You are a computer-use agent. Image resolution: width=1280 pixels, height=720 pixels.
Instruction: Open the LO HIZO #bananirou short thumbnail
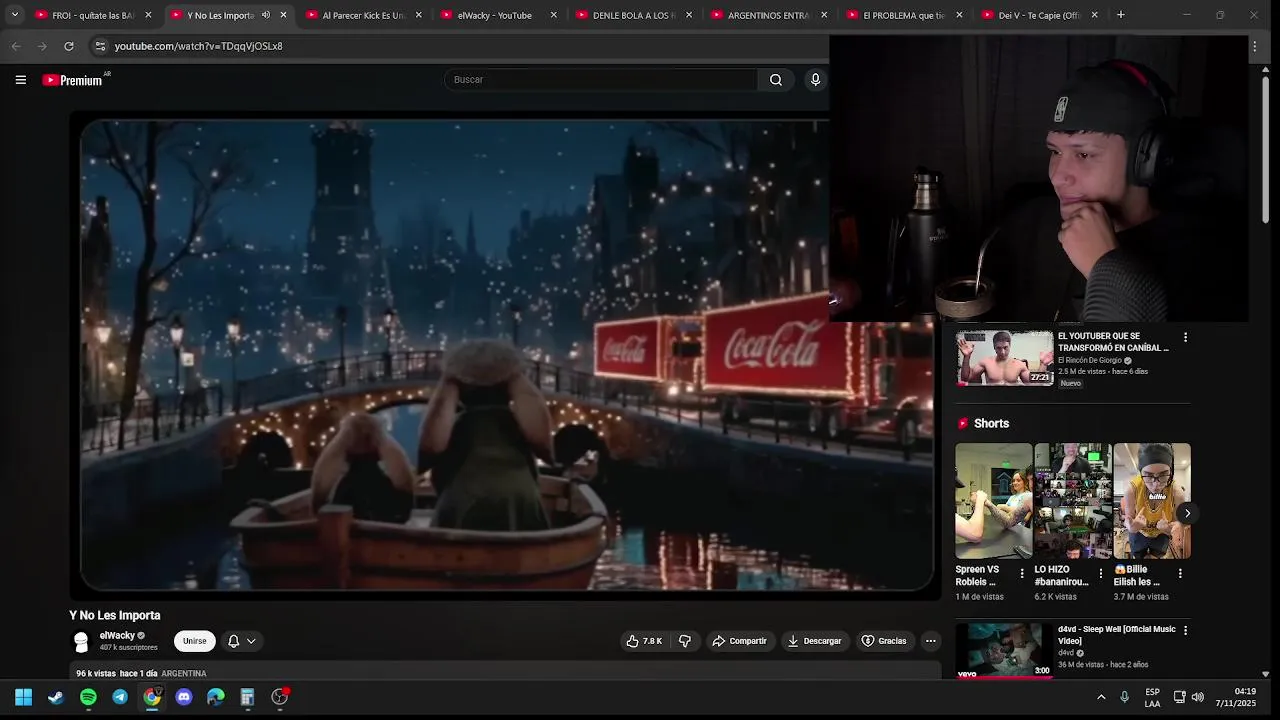click(1073, 501)
